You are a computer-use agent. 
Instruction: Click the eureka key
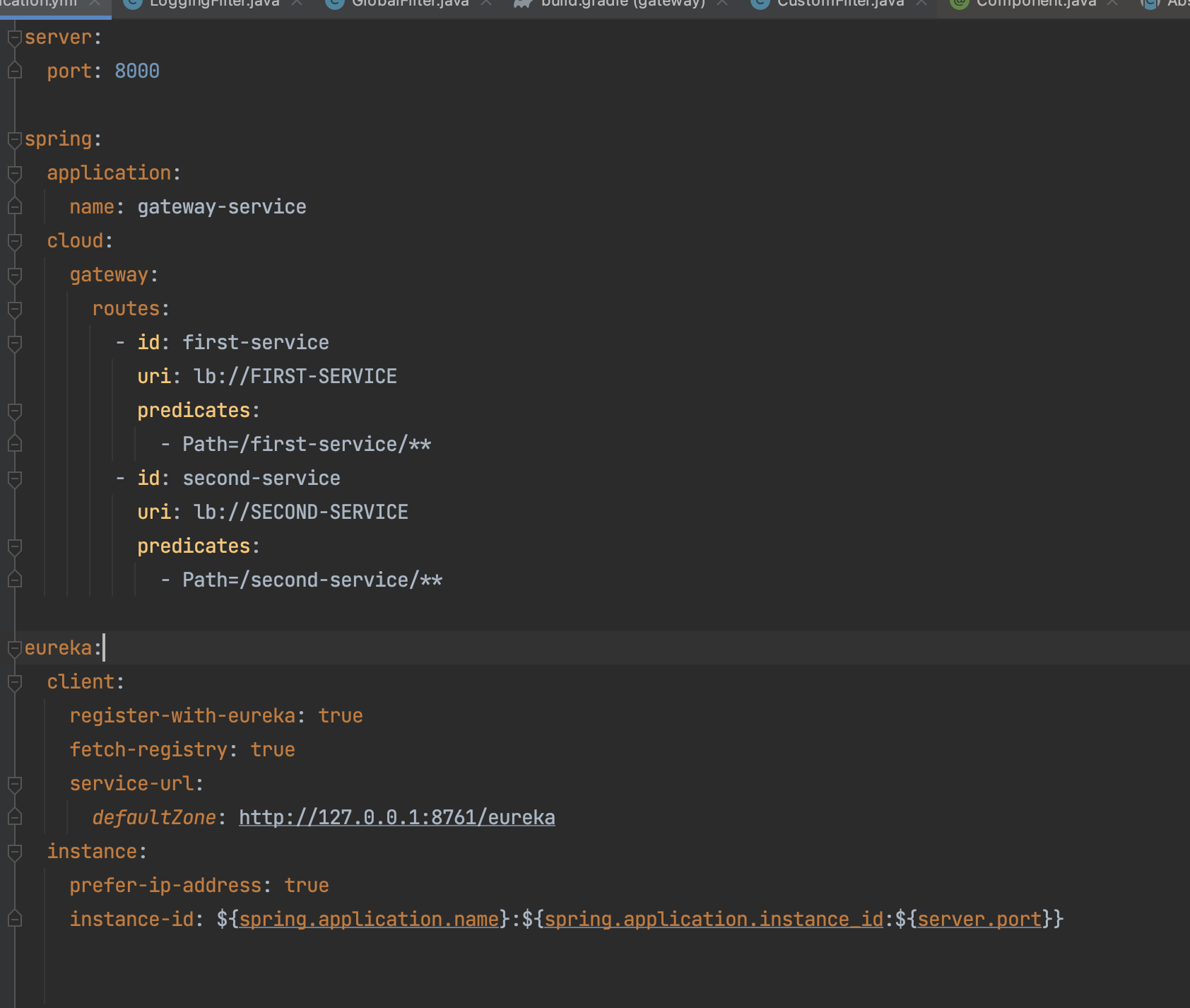coord(58,648)
